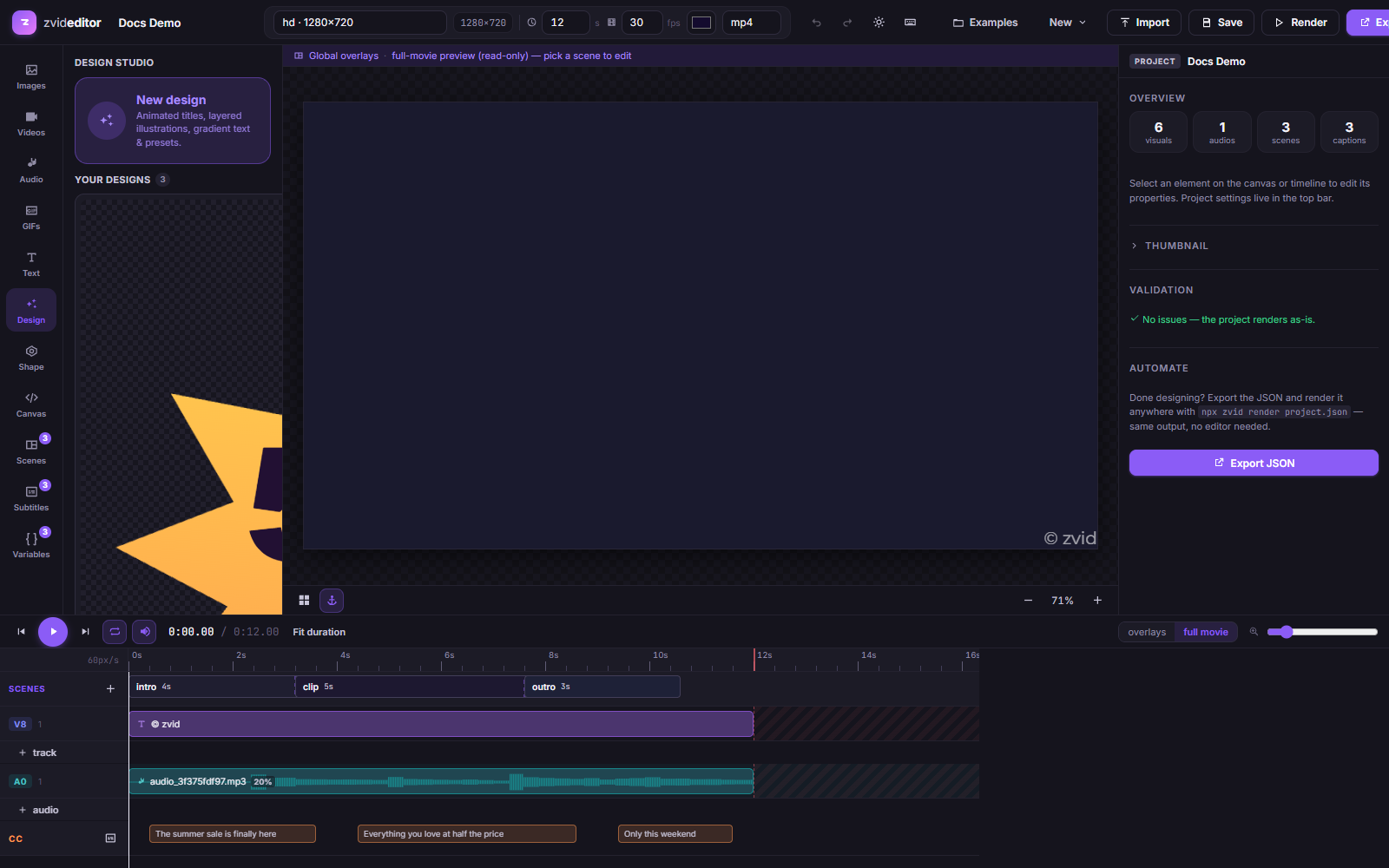Toggle loop playback

tap(115, 632)
